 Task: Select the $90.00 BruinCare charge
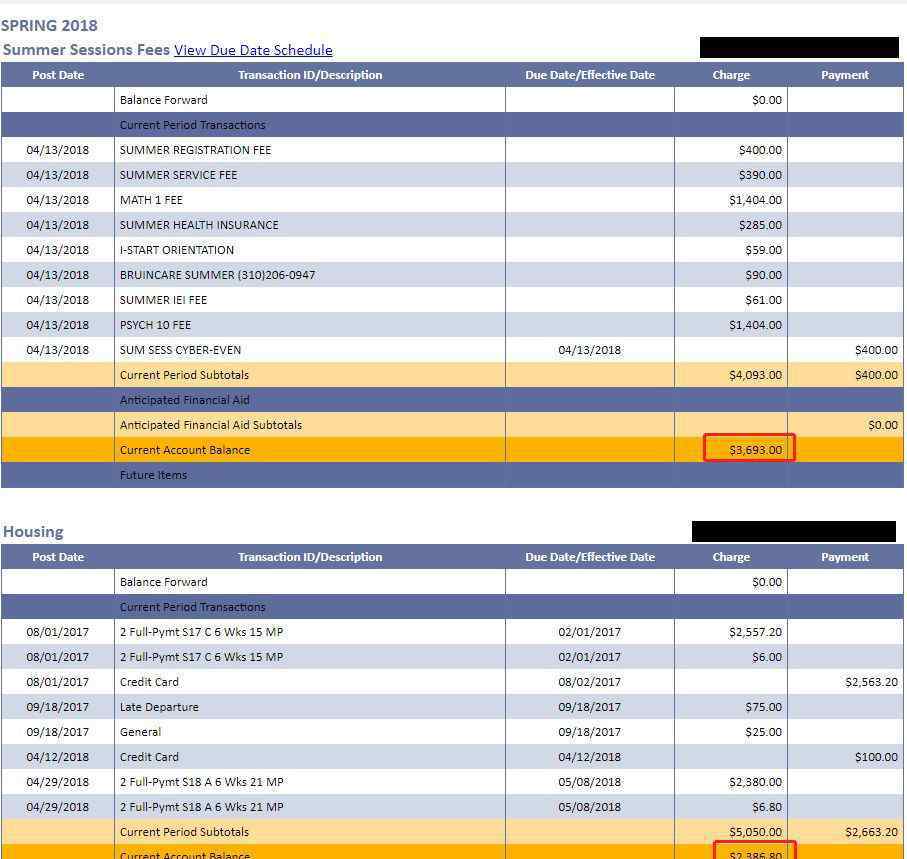764,275
